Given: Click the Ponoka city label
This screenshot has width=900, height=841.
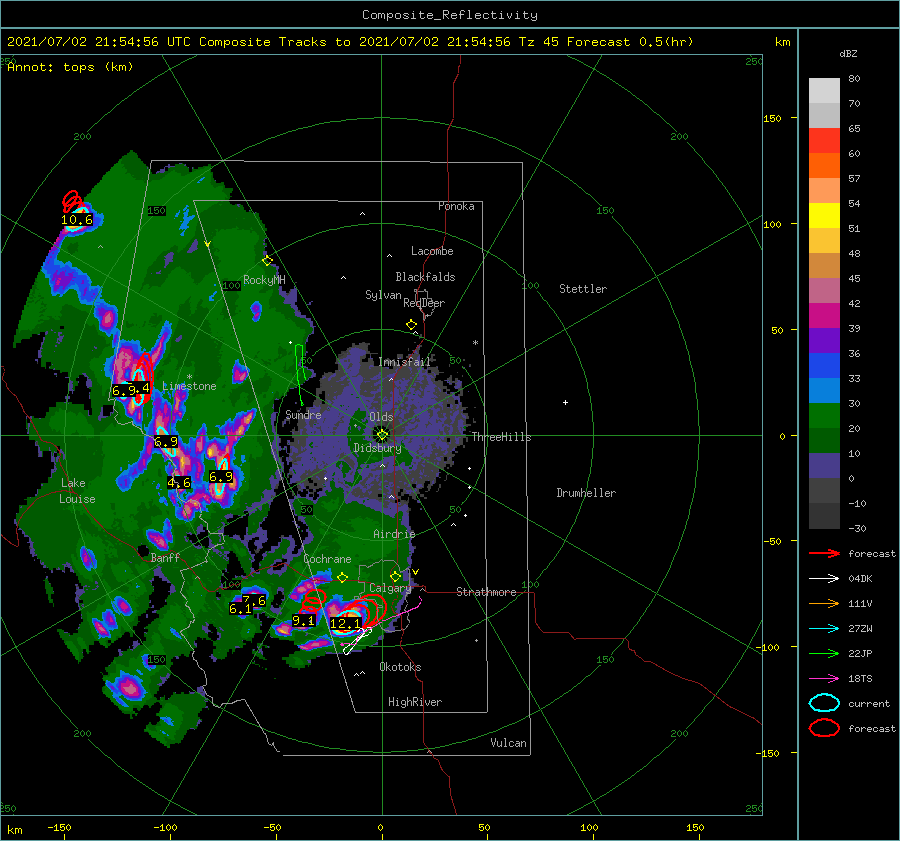Looking at the screenshot, I should [x=456, y=206].
